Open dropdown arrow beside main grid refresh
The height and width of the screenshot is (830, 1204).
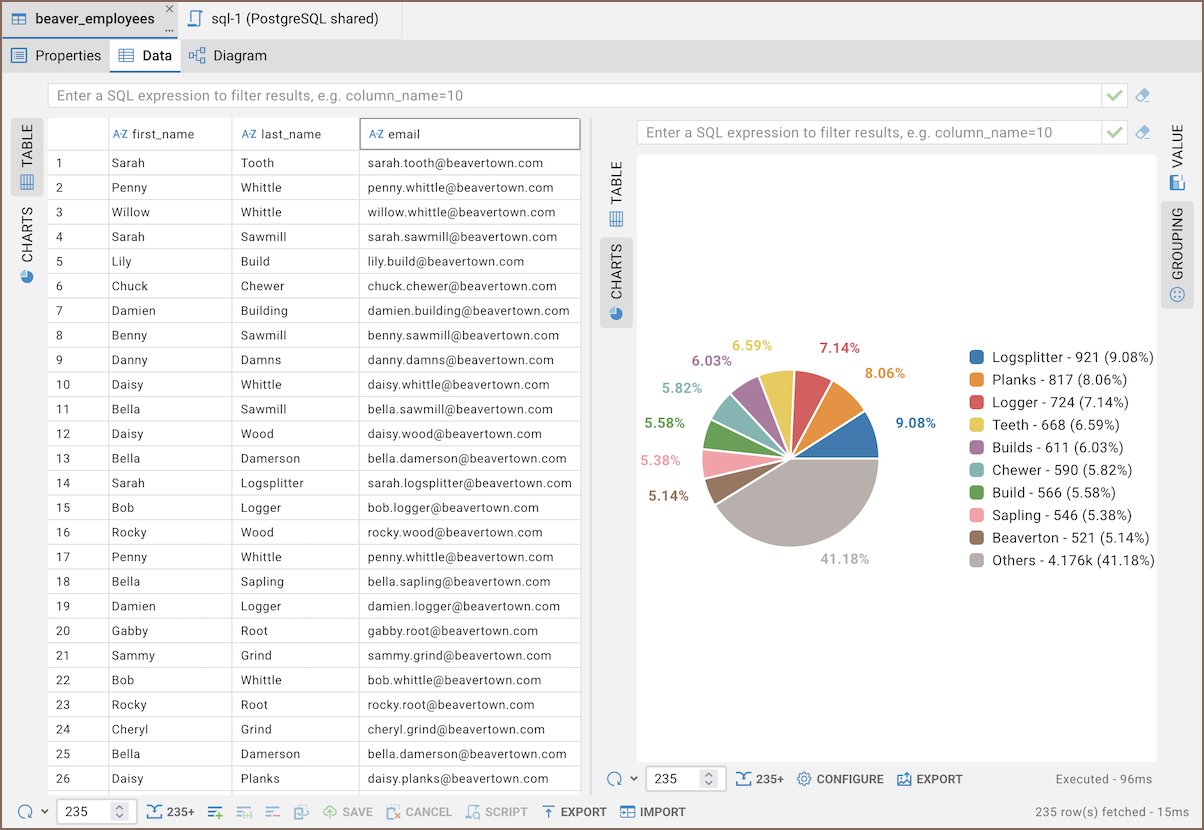45,812
